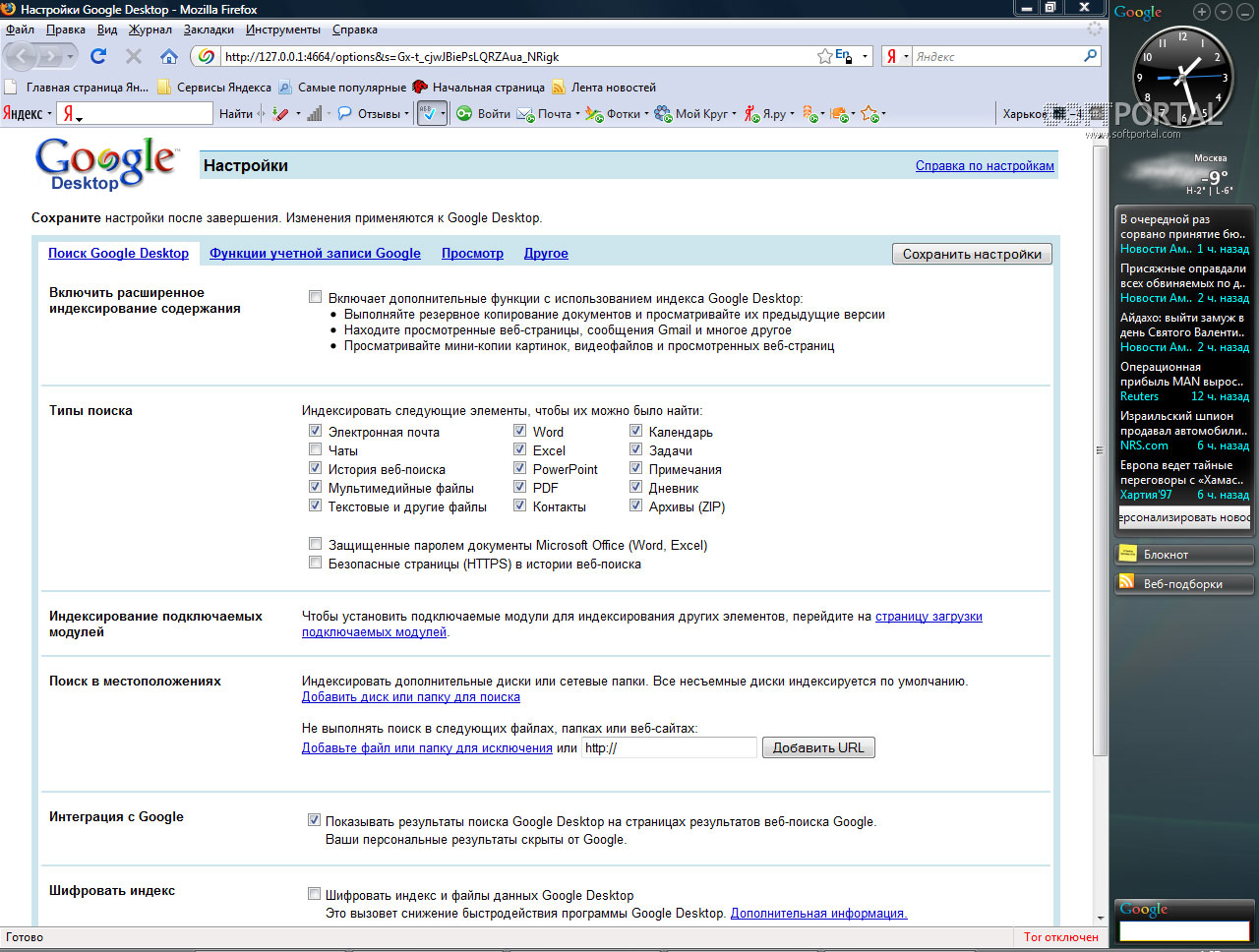Click the signal bars icon in Yandex bar
Viewport: 1259px width, 952px height.
click(314, 113)
